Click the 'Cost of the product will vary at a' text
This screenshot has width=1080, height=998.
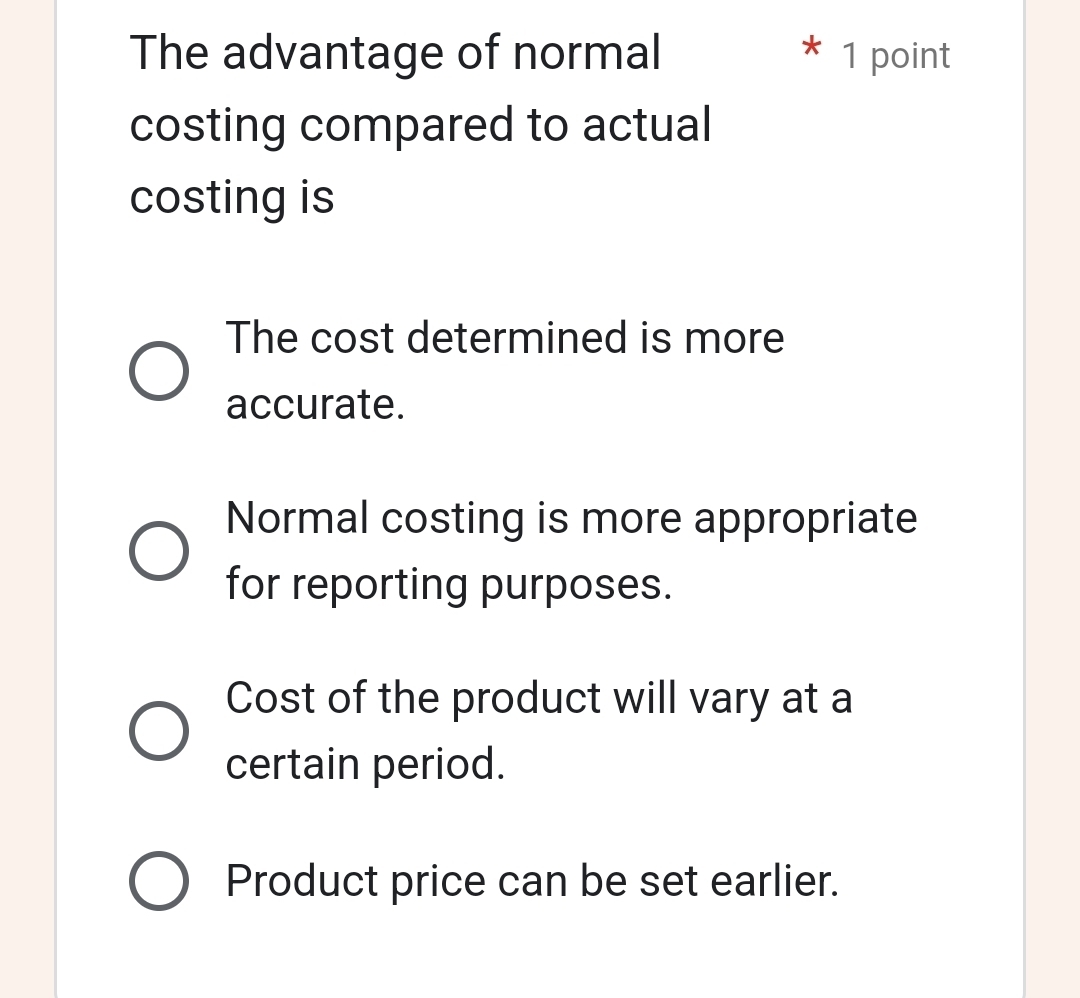tap(539, 698)
